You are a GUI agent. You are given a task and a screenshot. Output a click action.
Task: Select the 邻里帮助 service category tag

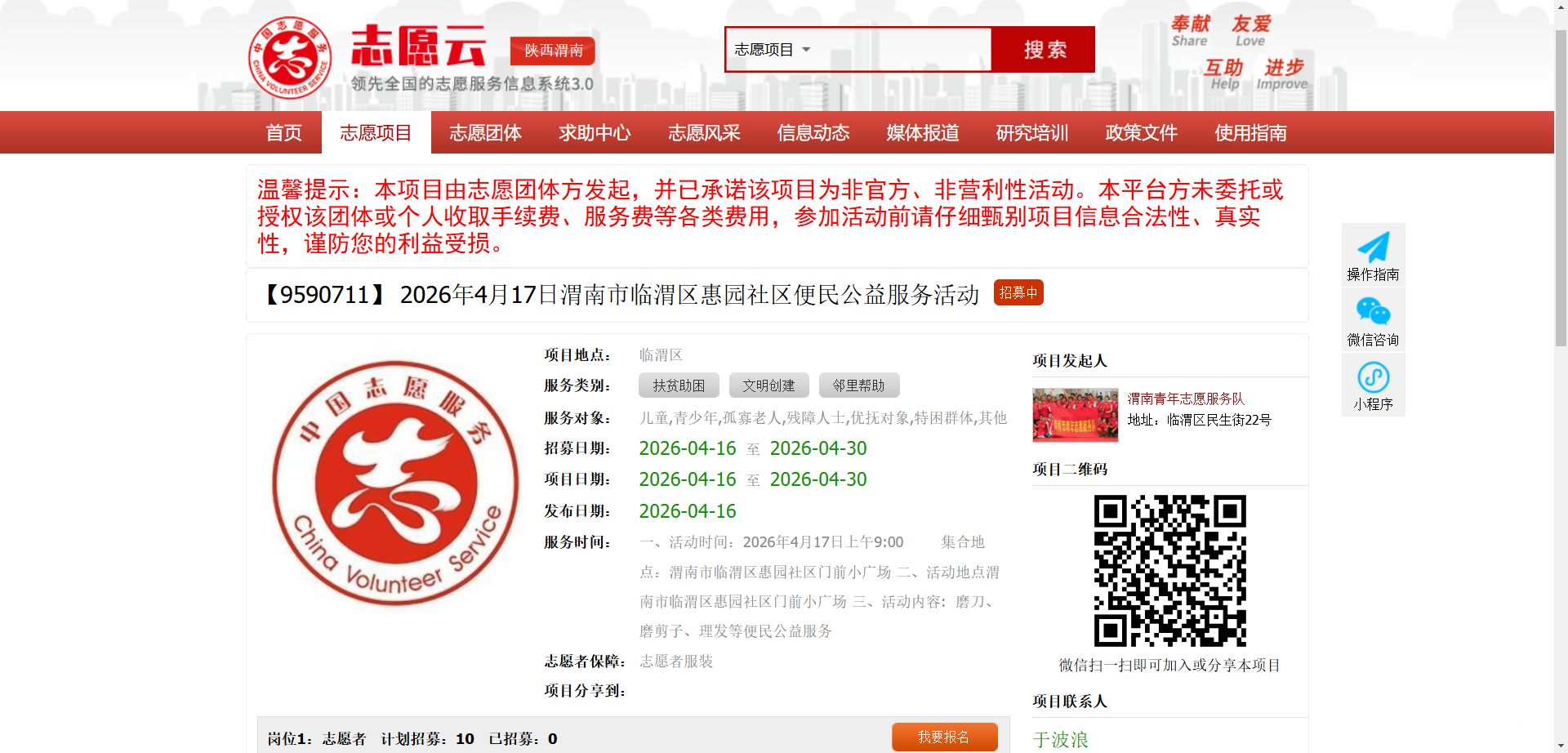pos(858,385)
